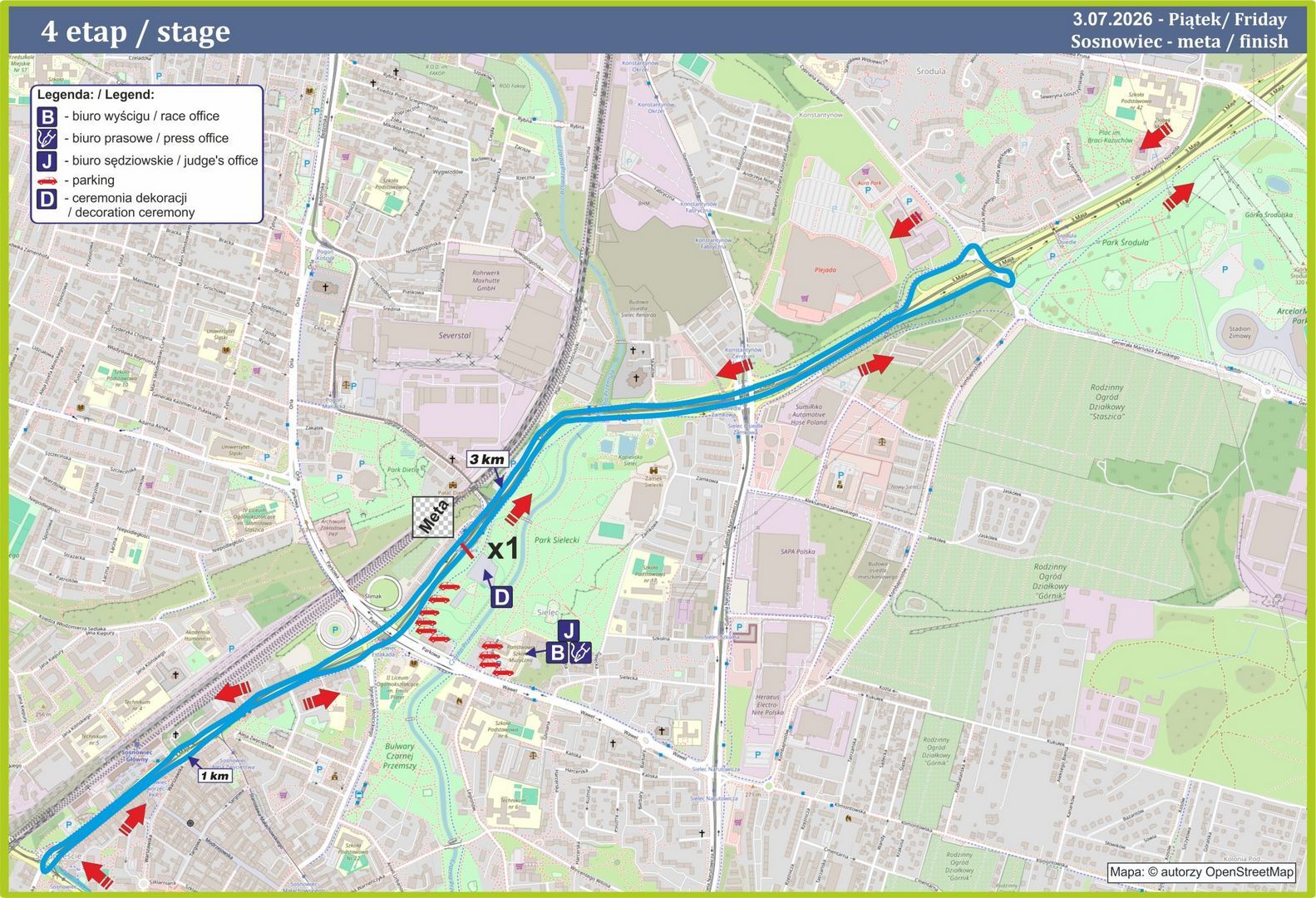Click the red arrow below Aura Park

907,224
